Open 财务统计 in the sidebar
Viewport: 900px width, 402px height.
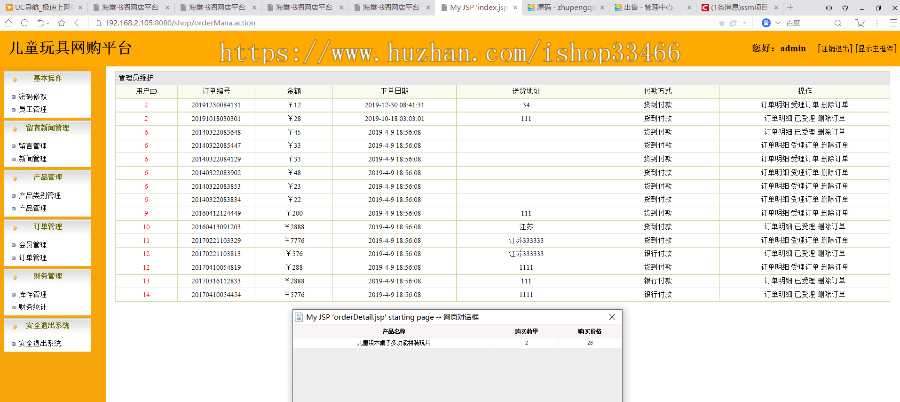click(x=33, y=307)
